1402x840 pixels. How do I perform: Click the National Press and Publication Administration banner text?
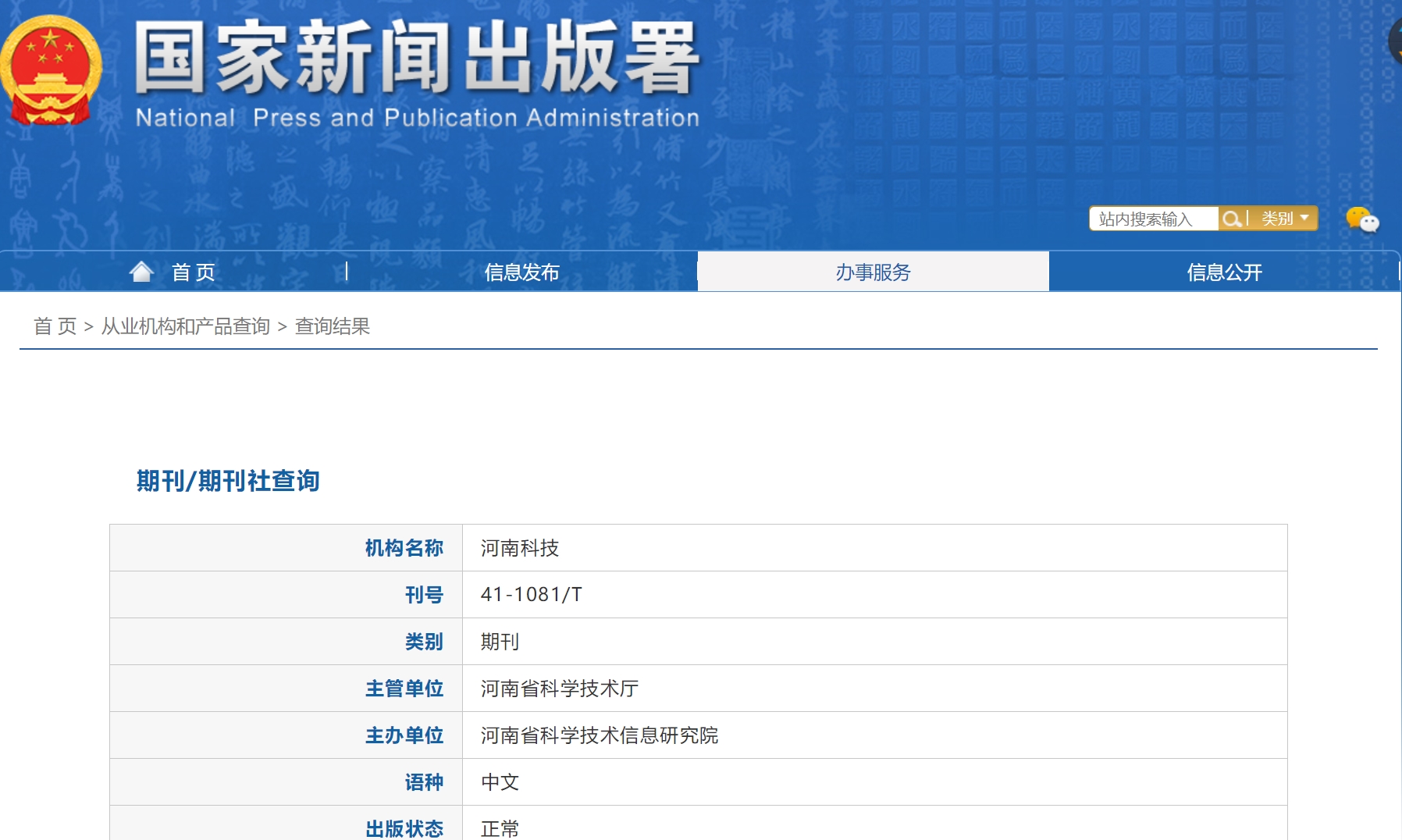pyautogui.click(x=418, y=118)
